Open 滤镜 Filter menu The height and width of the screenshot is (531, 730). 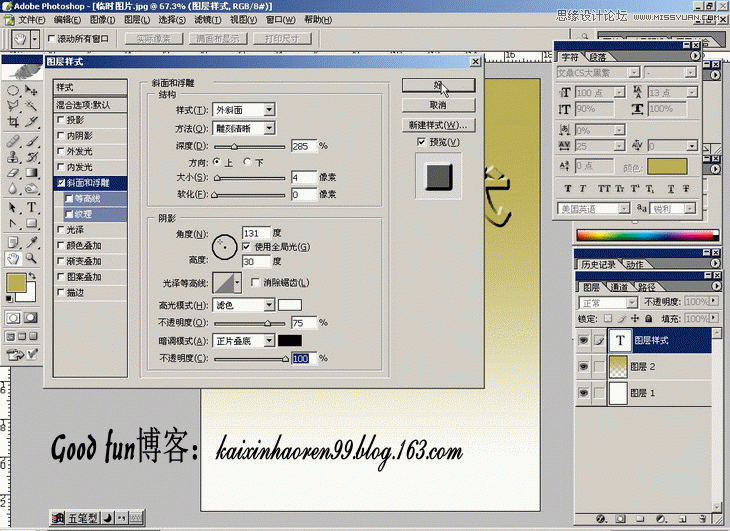pyautogui.click(x=208, y=20)
